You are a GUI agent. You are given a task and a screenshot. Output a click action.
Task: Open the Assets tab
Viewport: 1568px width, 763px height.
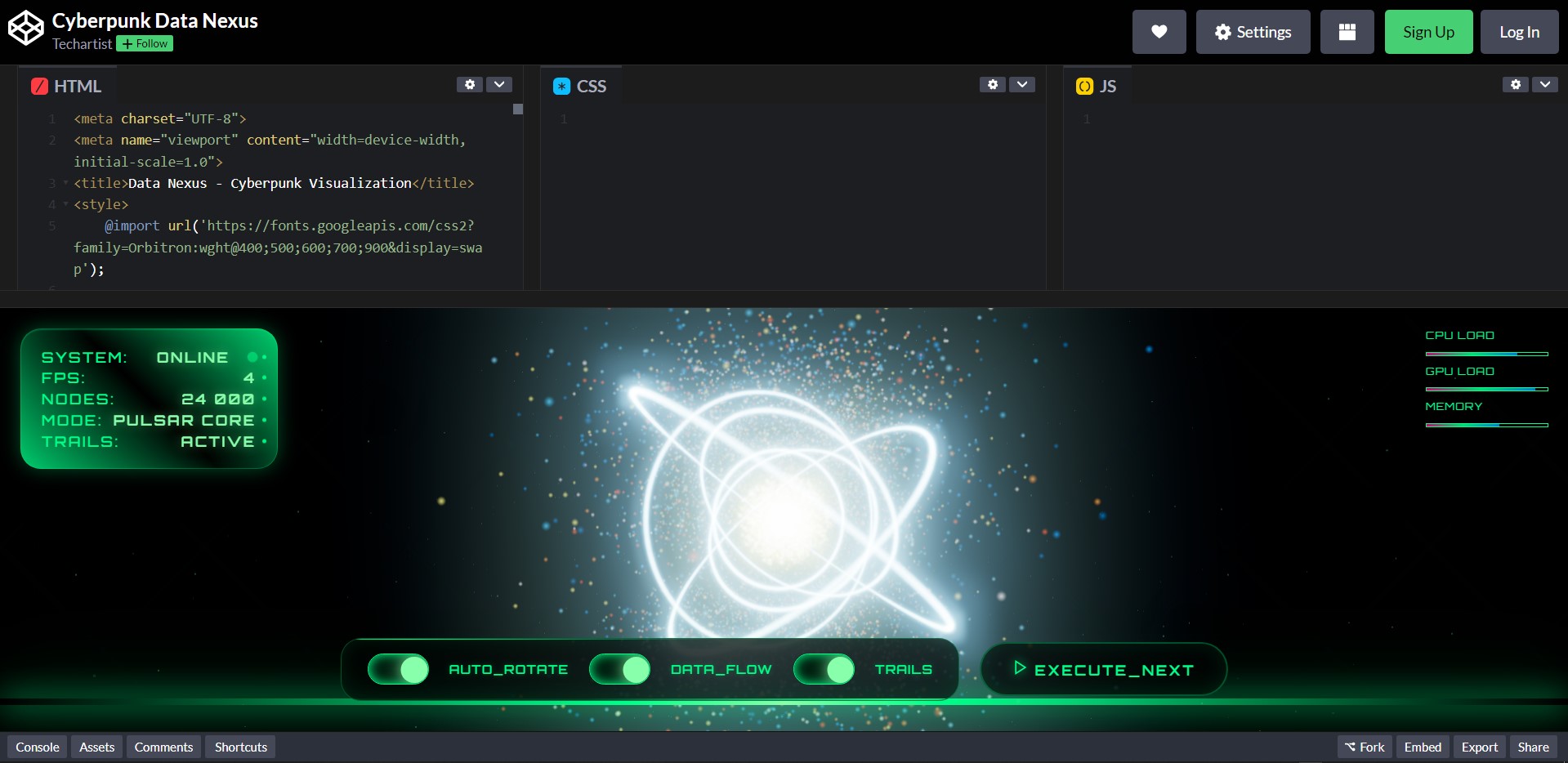(96, 747)
